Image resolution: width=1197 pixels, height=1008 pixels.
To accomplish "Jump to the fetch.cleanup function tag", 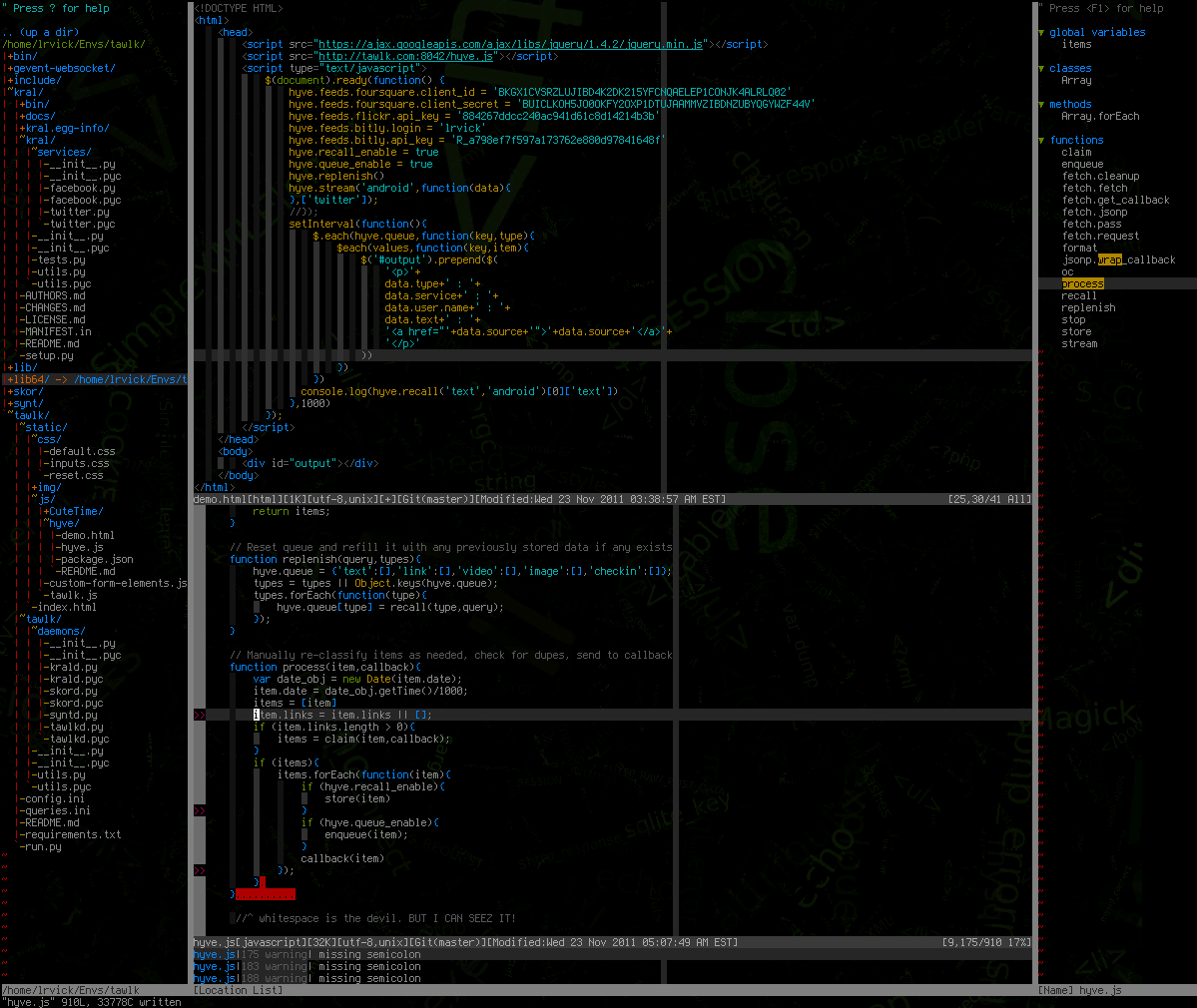I will (1101, 177).
